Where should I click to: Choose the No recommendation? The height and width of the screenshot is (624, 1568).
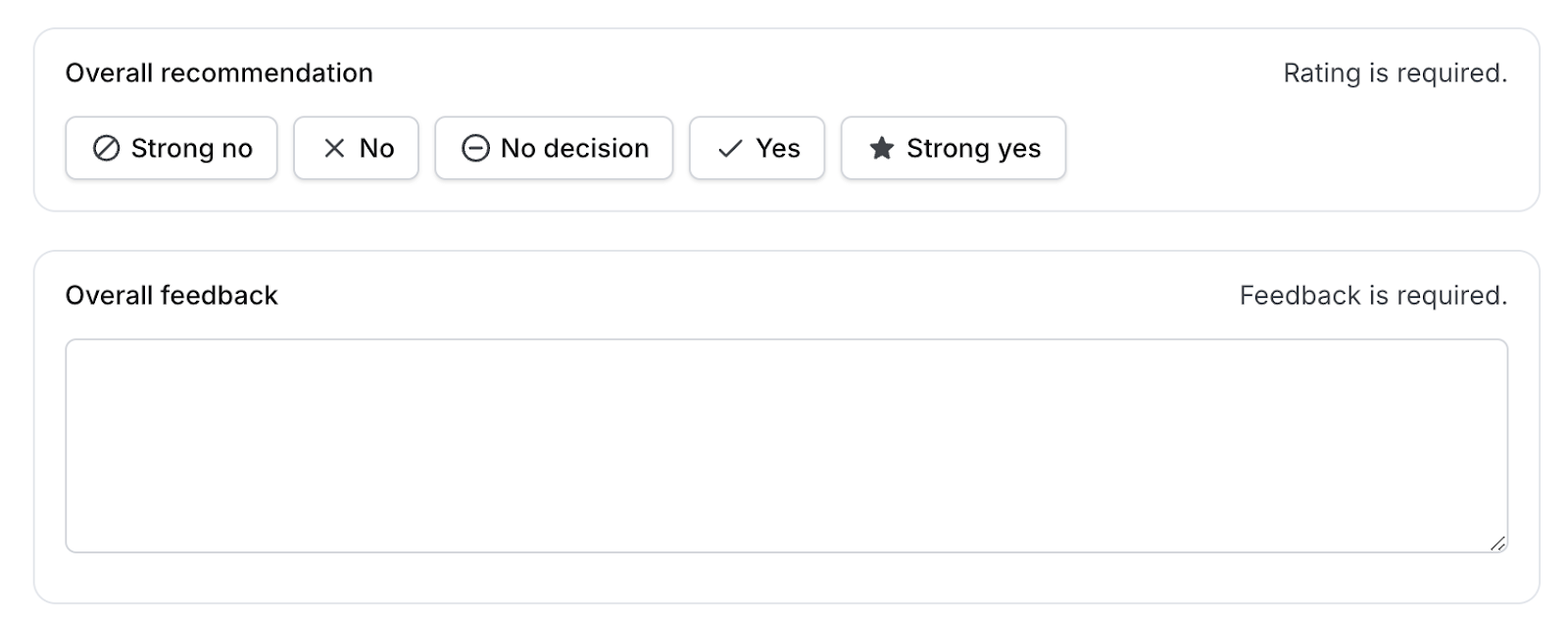[x=356, y=148]
